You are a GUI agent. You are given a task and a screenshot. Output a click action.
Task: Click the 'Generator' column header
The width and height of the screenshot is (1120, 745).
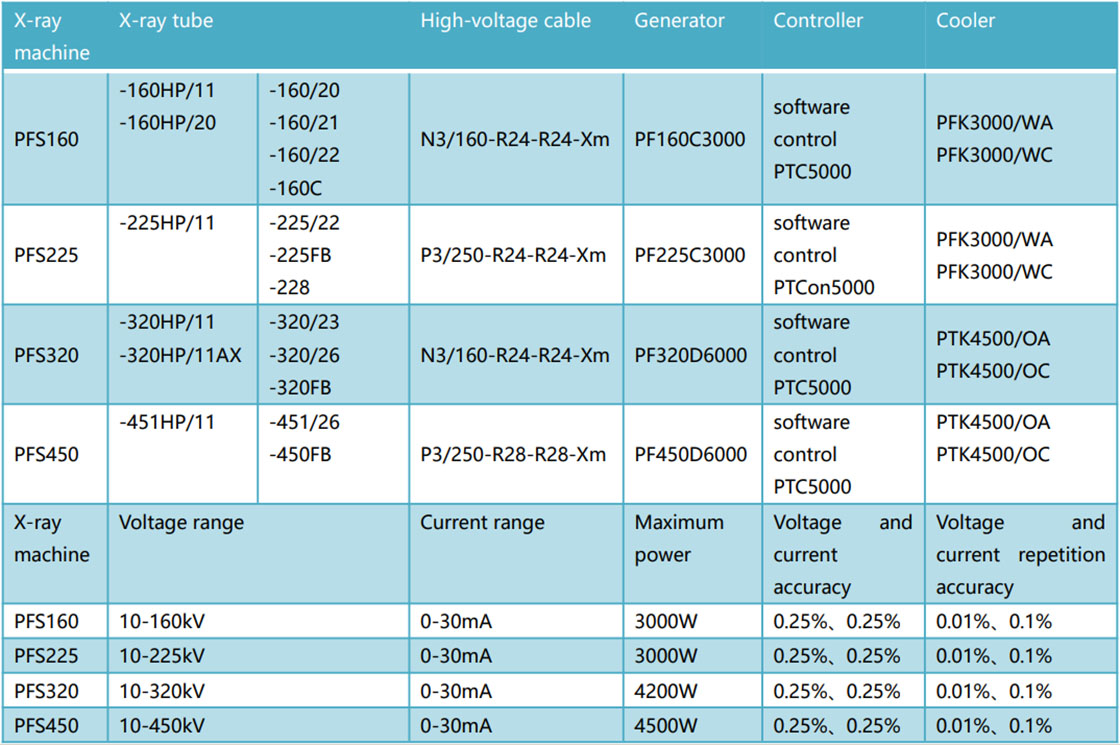coord(679,21)
